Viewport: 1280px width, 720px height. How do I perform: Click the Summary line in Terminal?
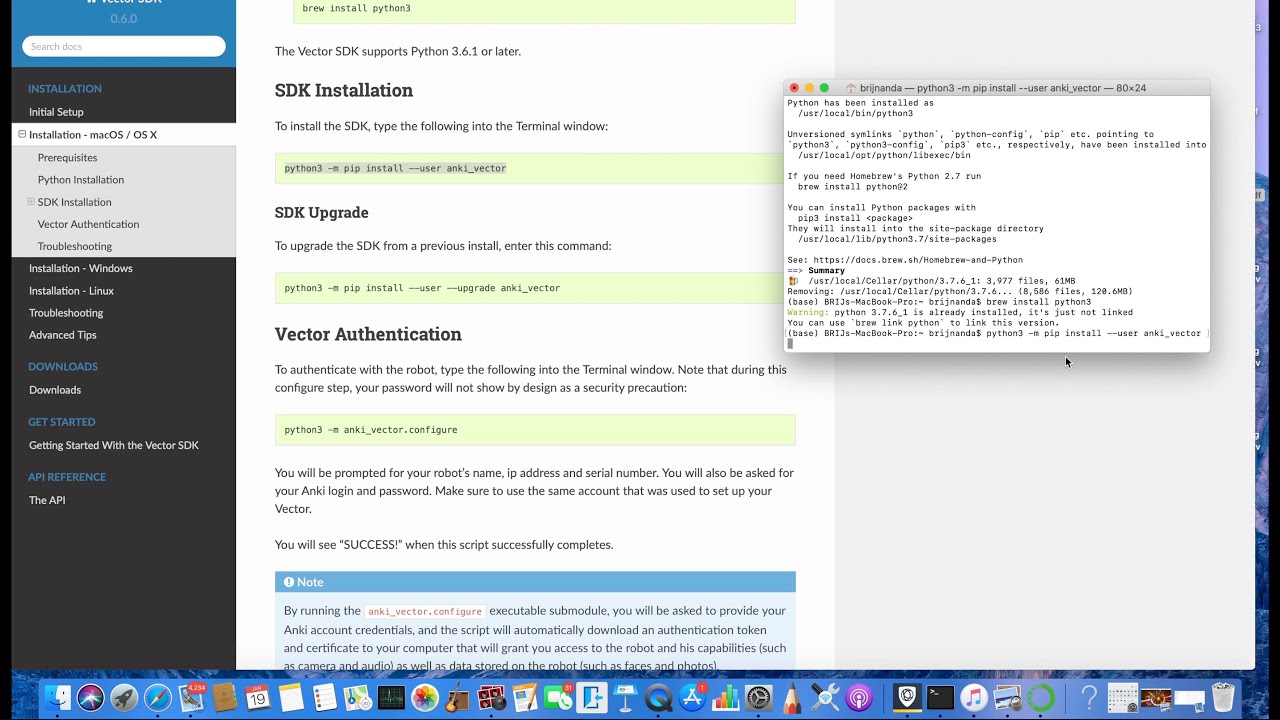pyautogui.click(x=816, y=271)
